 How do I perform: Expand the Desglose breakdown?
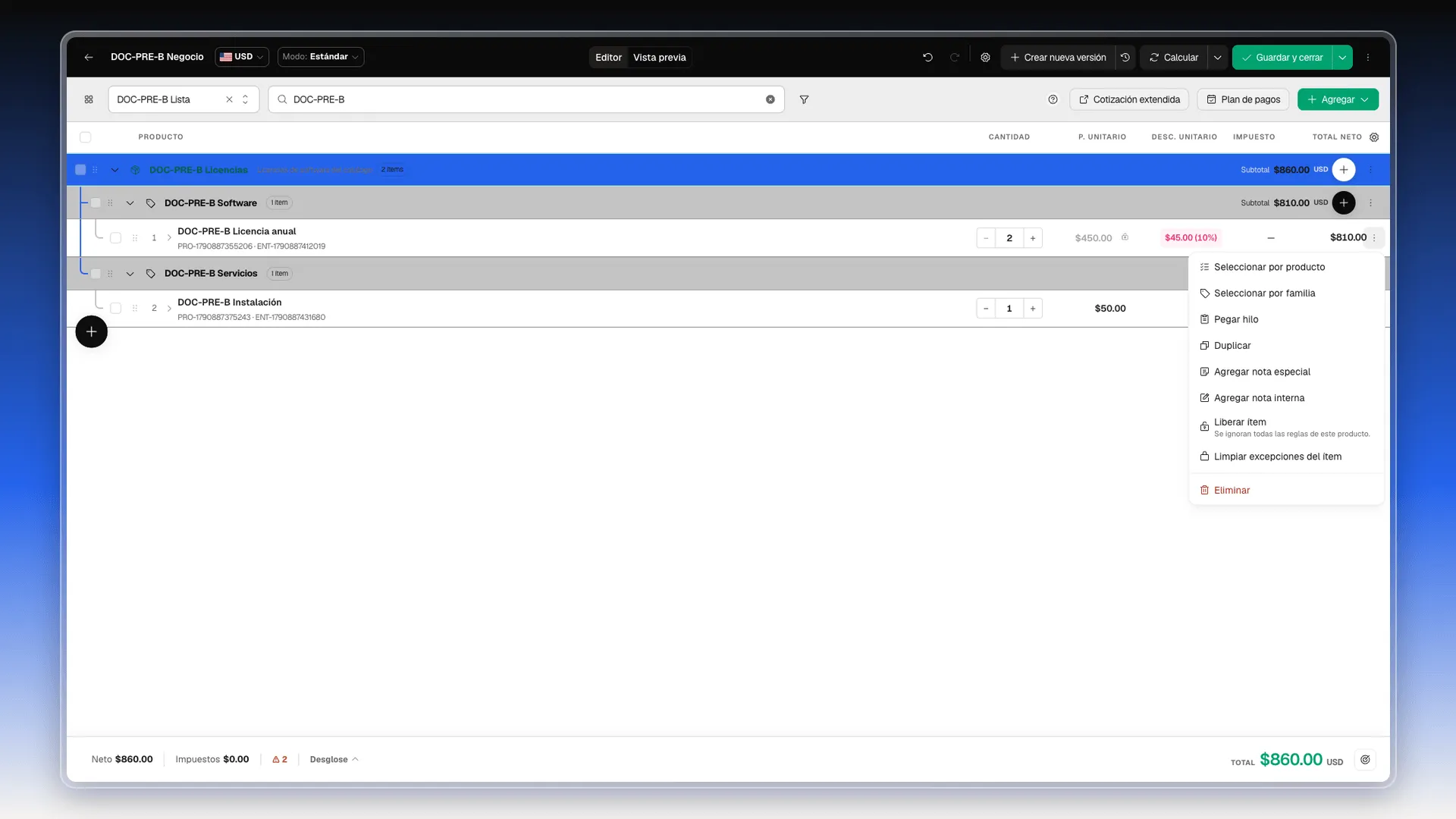(x=334, y=759)
